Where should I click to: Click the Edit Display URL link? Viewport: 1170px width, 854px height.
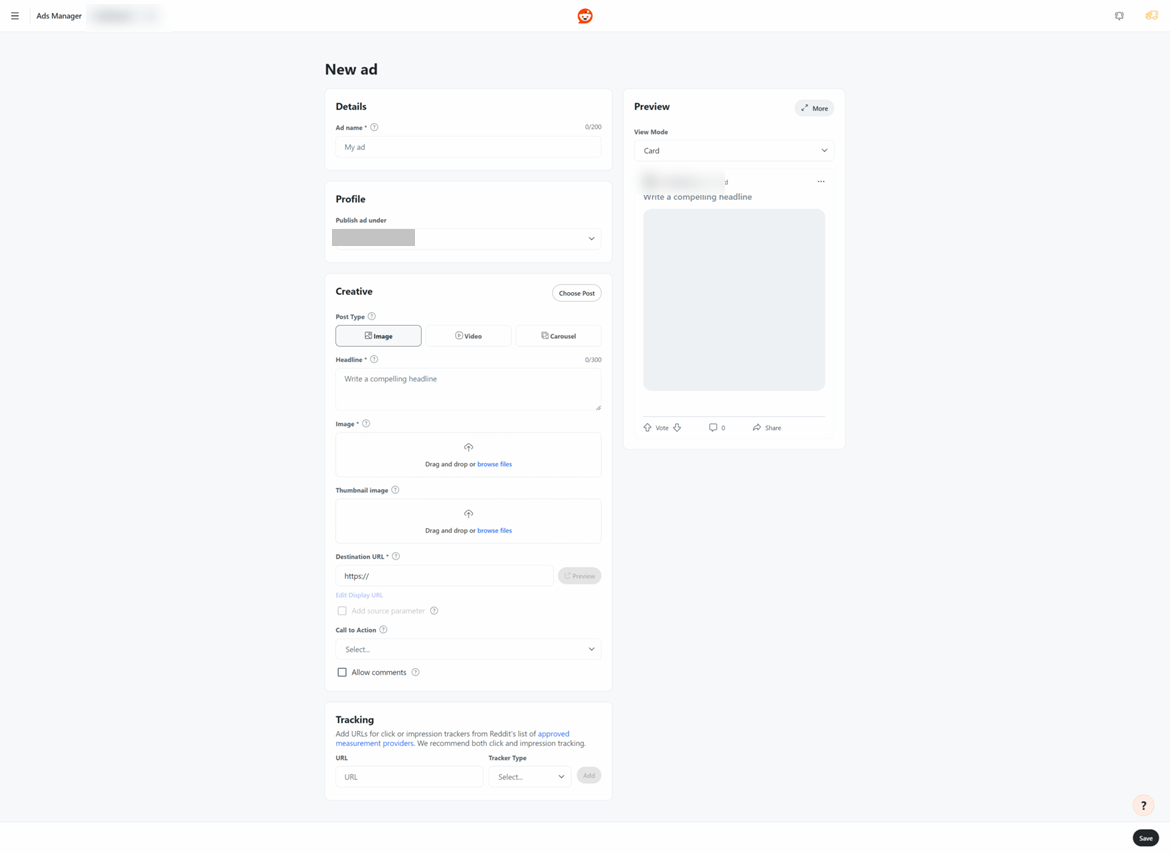pos(359,595)
